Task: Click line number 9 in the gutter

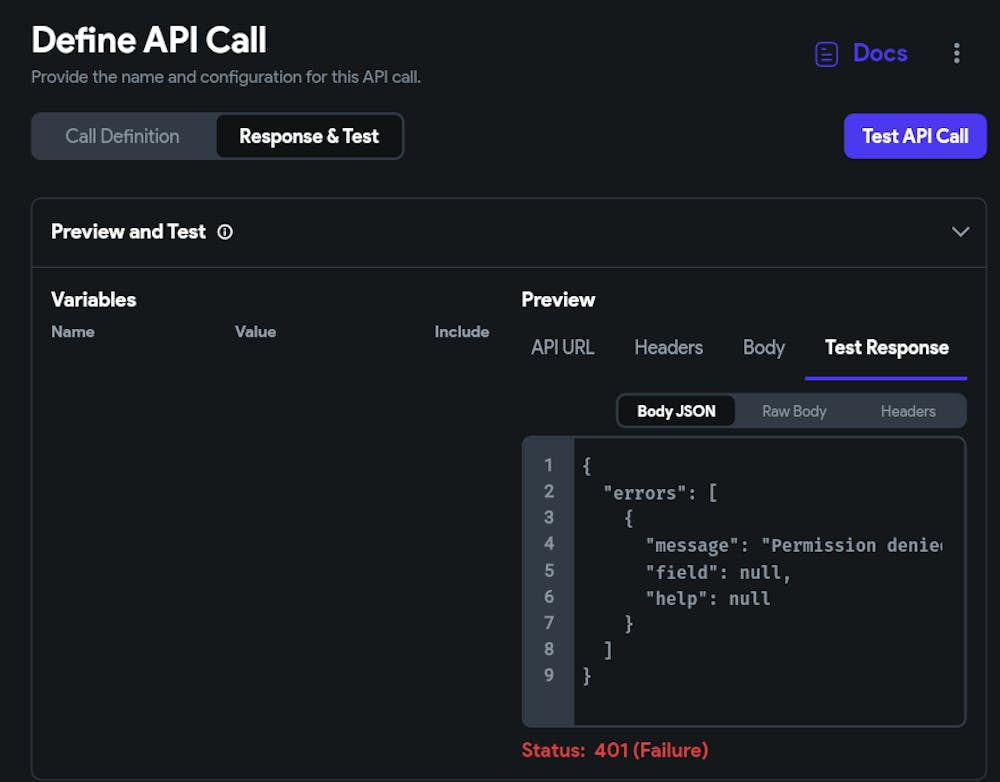Action: [x=549, y=675]
